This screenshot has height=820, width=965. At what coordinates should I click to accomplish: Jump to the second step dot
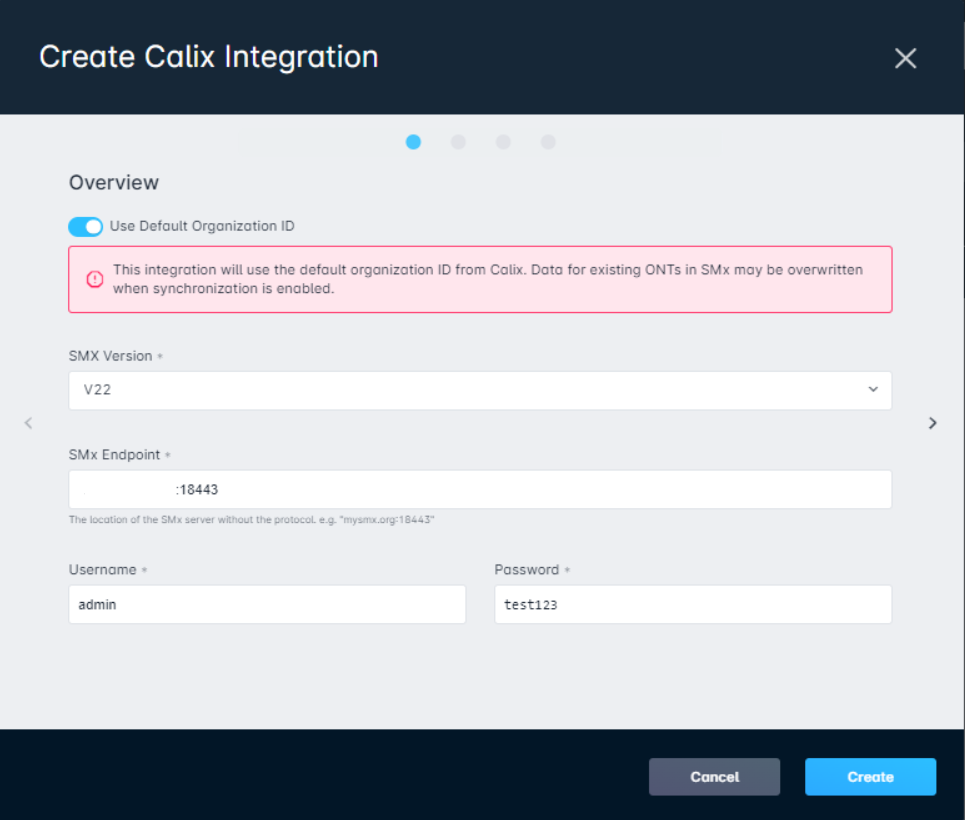pos(458,142)
